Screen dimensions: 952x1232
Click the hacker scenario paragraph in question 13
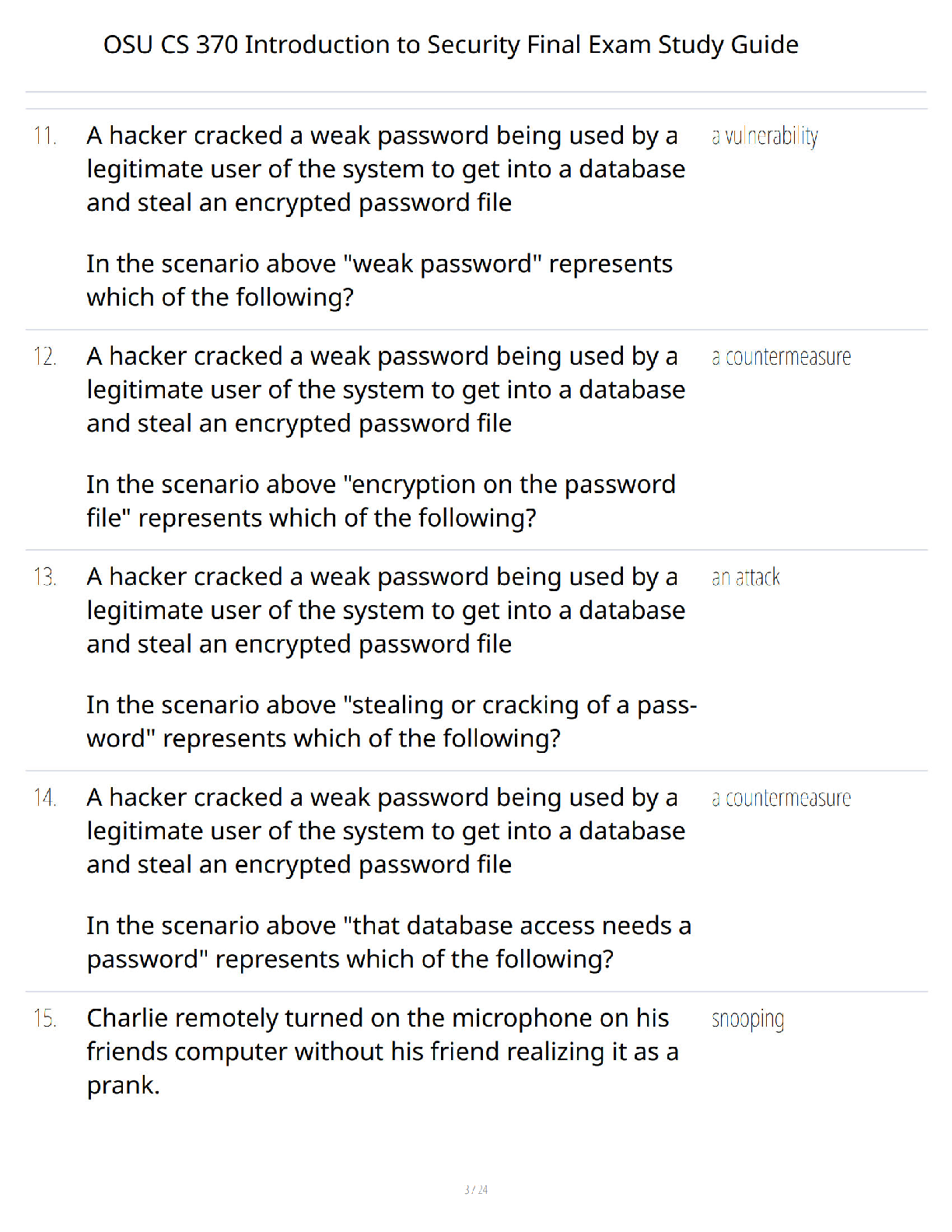click(386, 611)
